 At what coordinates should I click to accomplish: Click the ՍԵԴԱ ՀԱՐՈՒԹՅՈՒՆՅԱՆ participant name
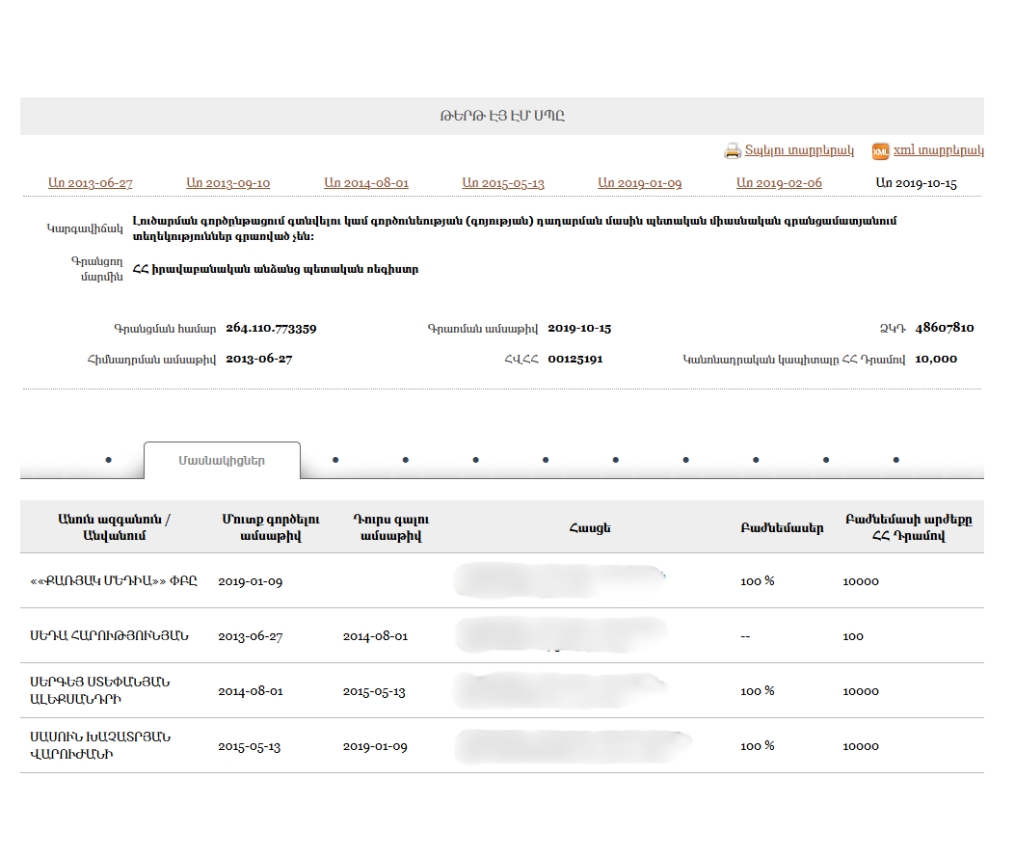coord(110,636)
